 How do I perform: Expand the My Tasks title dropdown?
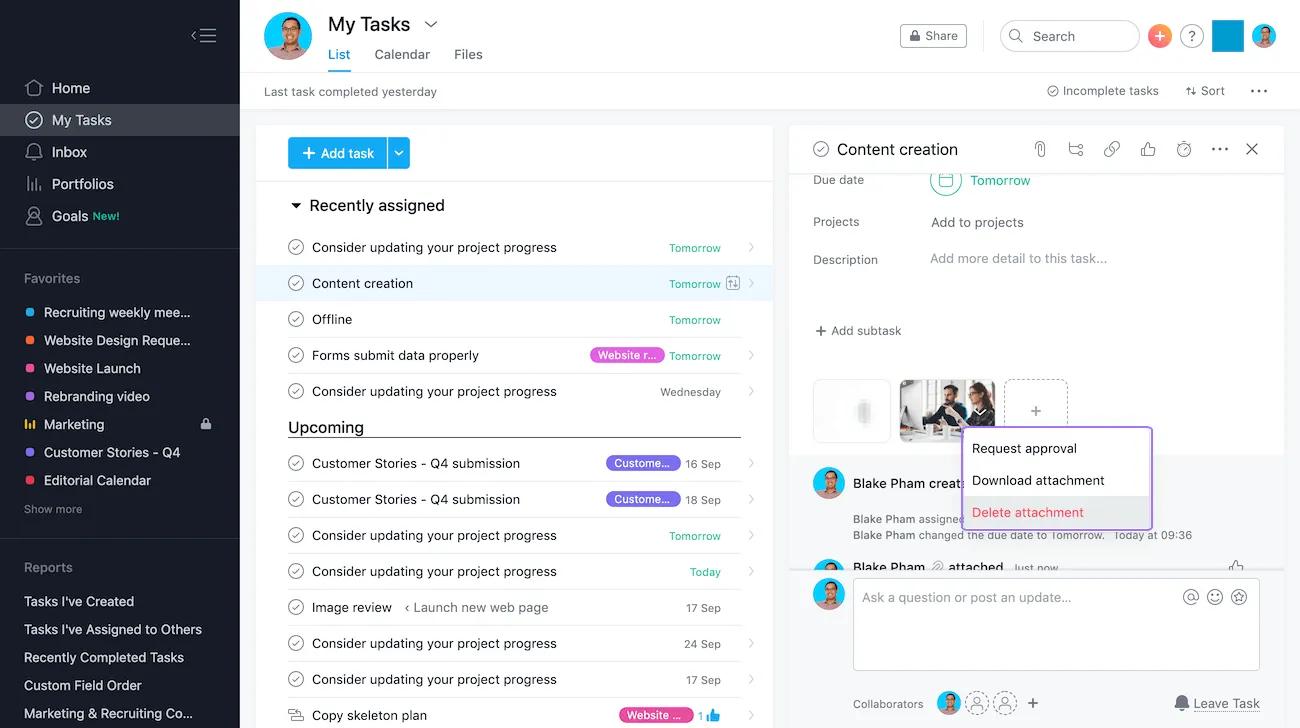(x=430, y=23)
